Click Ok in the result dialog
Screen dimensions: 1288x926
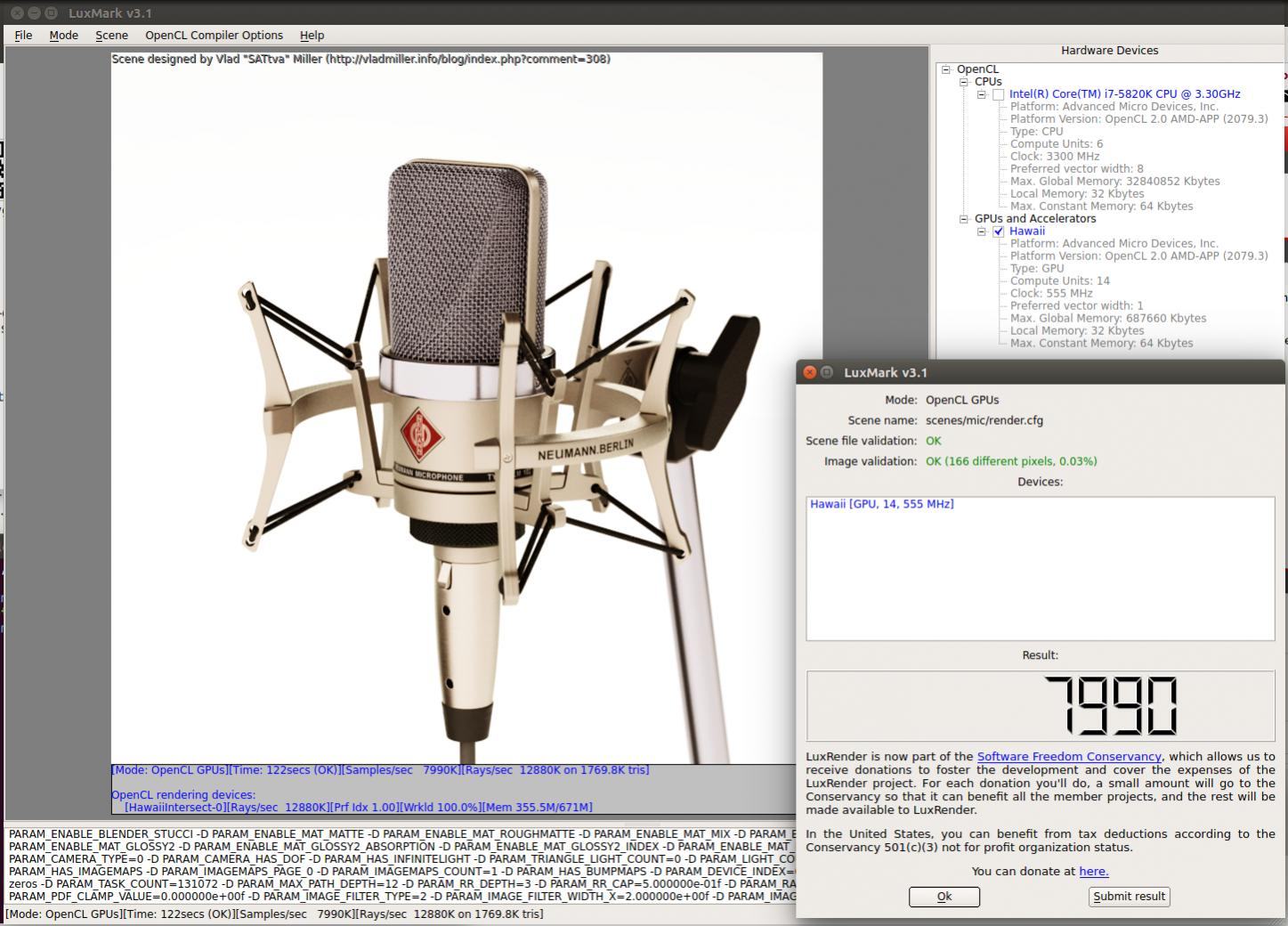coord(944,897)
